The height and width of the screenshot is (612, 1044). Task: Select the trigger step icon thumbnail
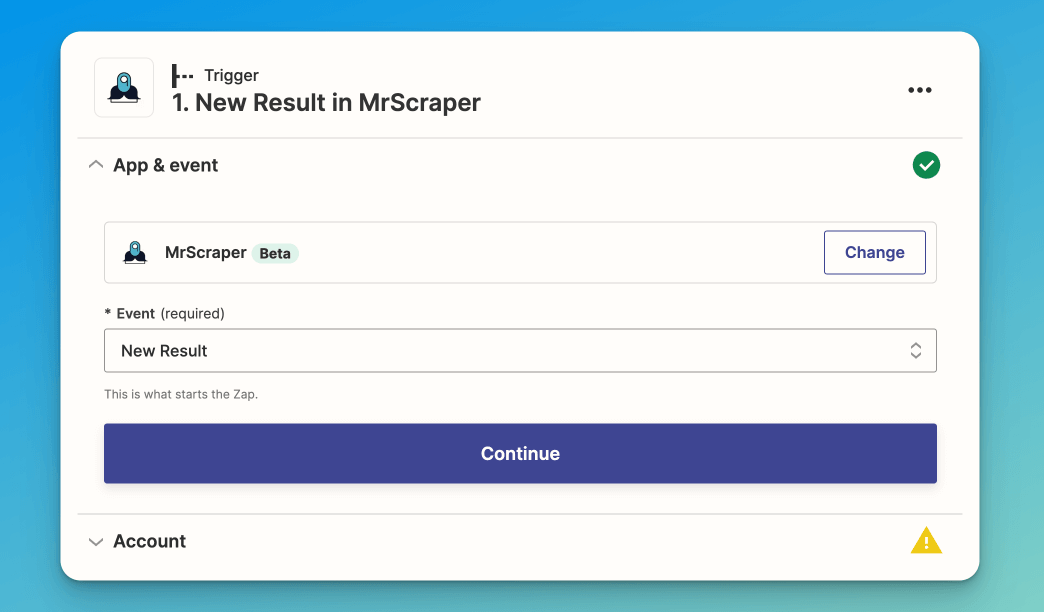coord(123,87)
